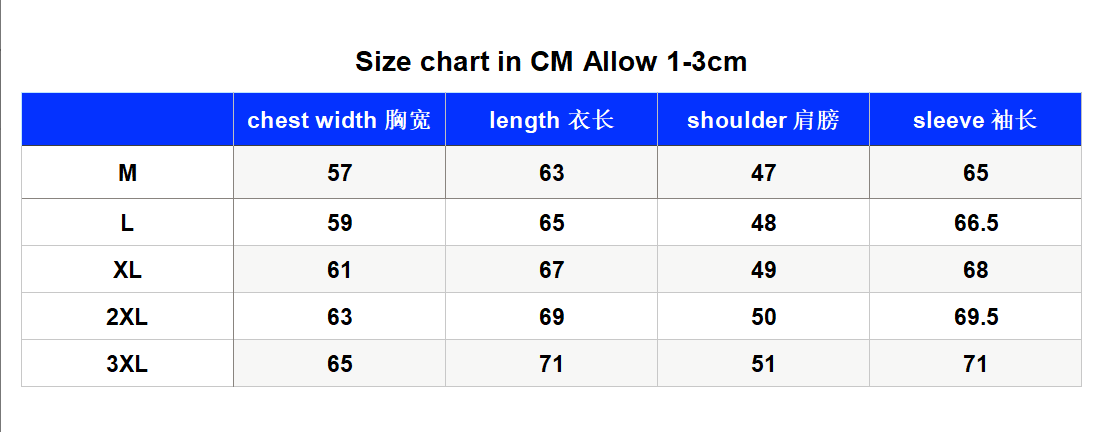Select the M size row label
The width and height of the screenshot is (1117, 432).
[128, 173]
